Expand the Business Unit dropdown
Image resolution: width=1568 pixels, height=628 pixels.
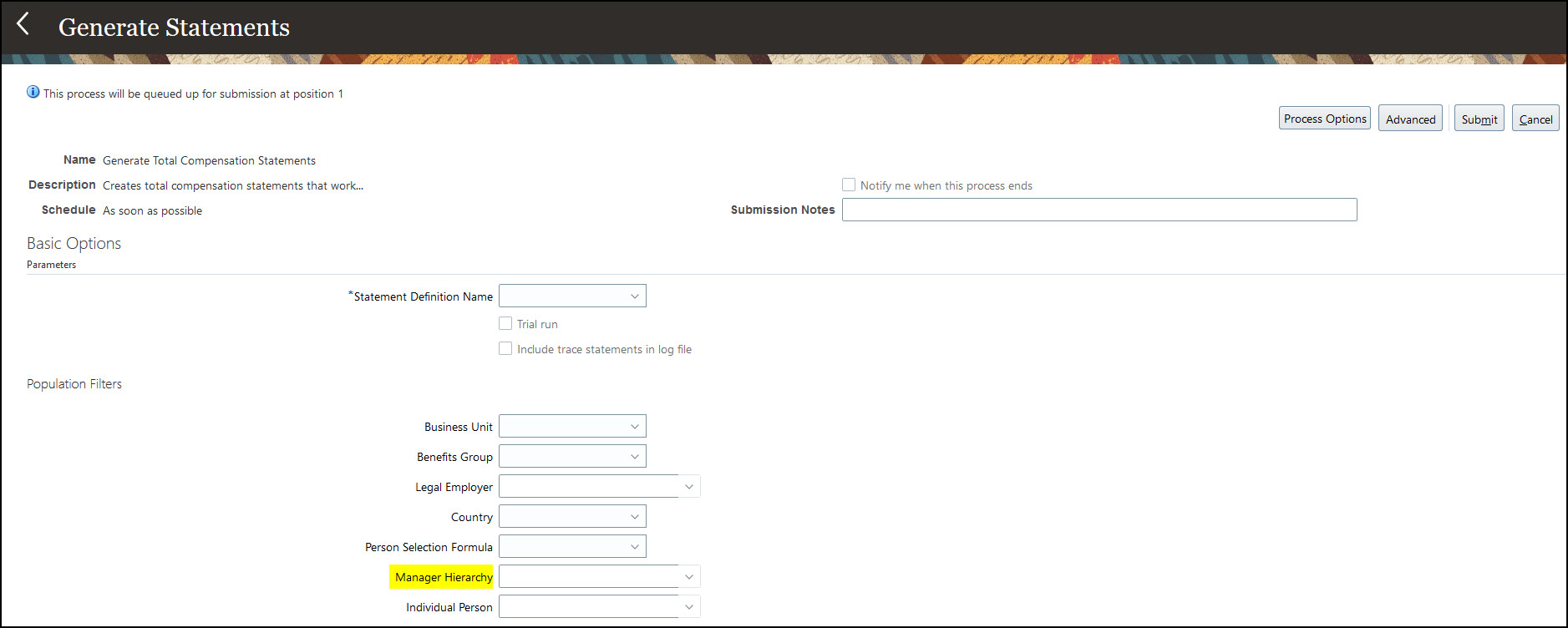click(x=572, y=426)
